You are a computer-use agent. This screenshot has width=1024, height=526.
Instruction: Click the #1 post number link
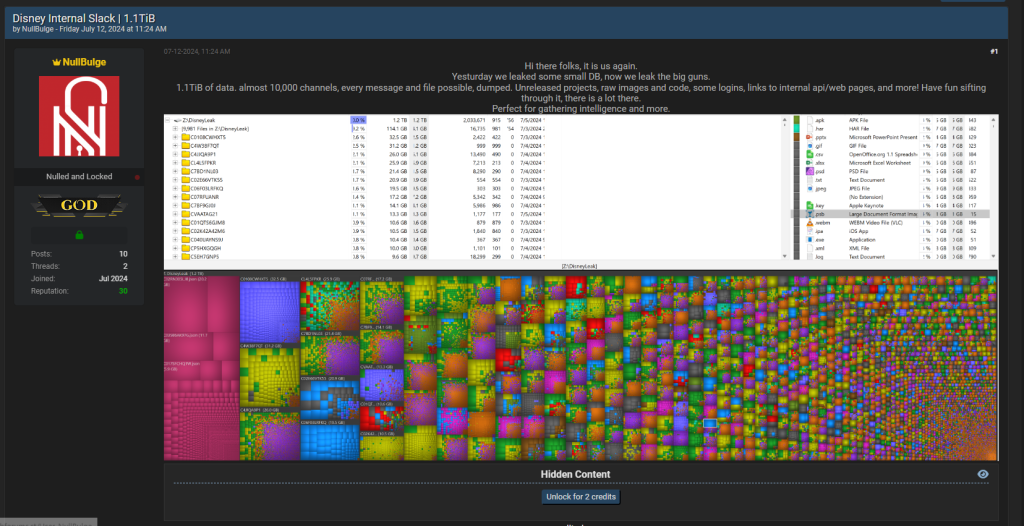(x=993, y=51)
